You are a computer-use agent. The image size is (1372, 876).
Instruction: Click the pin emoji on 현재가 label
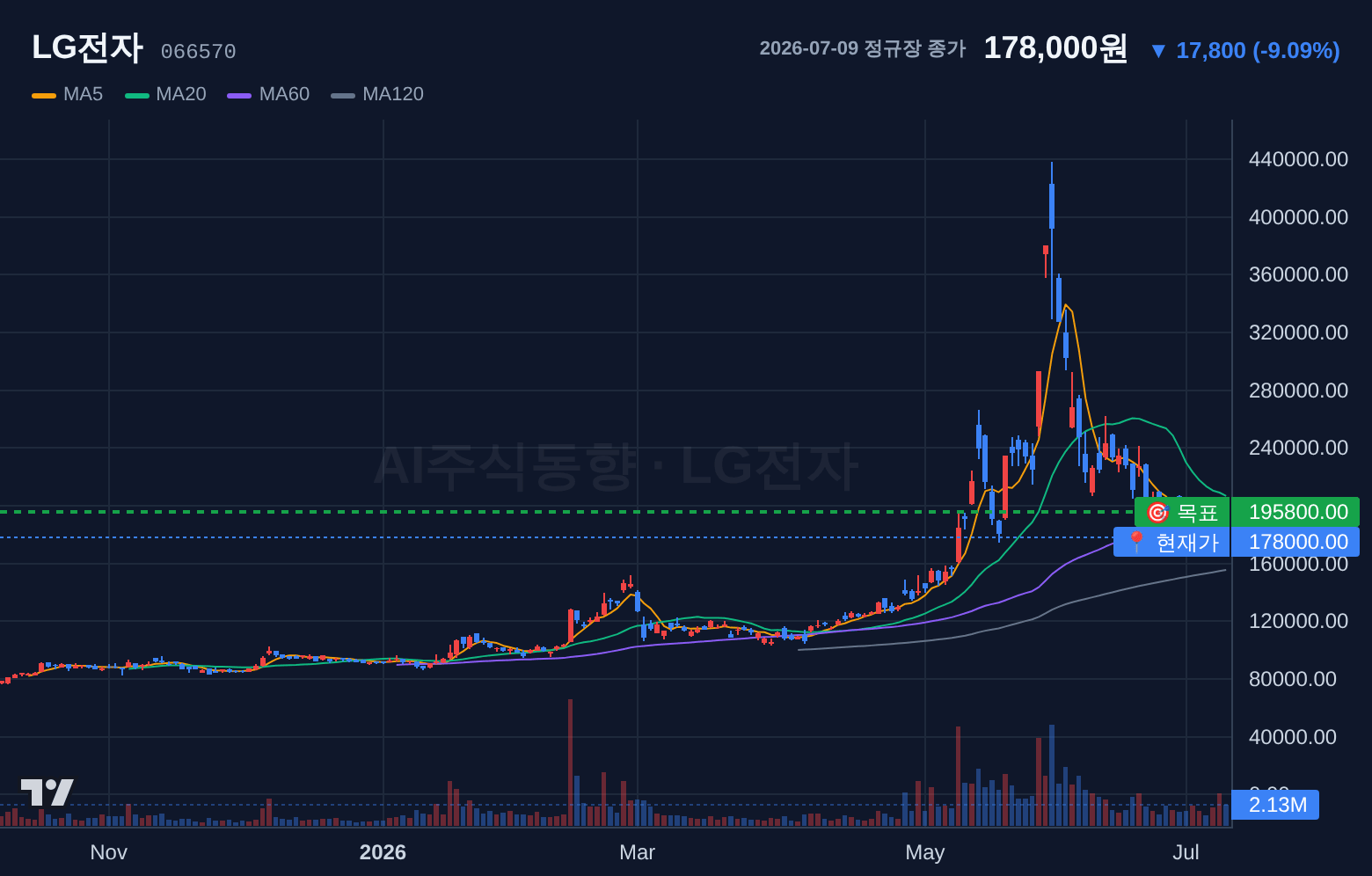pos(1136,542)
